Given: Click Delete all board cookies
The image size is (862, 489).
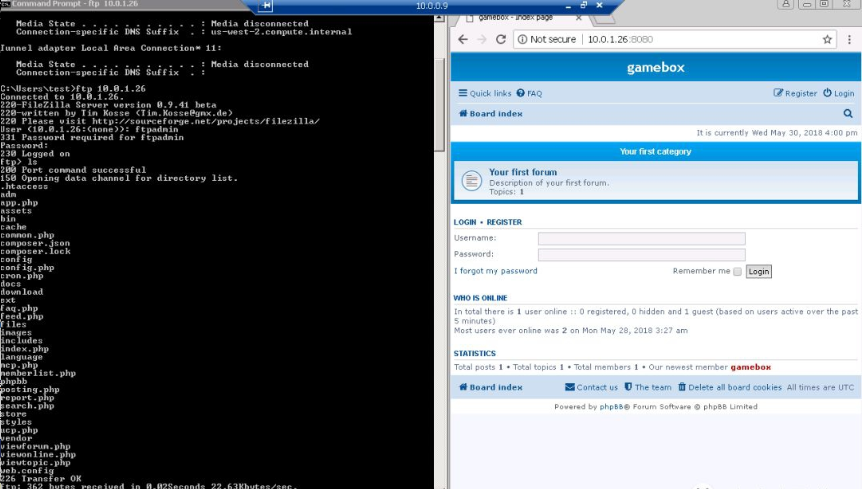Looking at the screenshot, I should (x=730, y=387).
